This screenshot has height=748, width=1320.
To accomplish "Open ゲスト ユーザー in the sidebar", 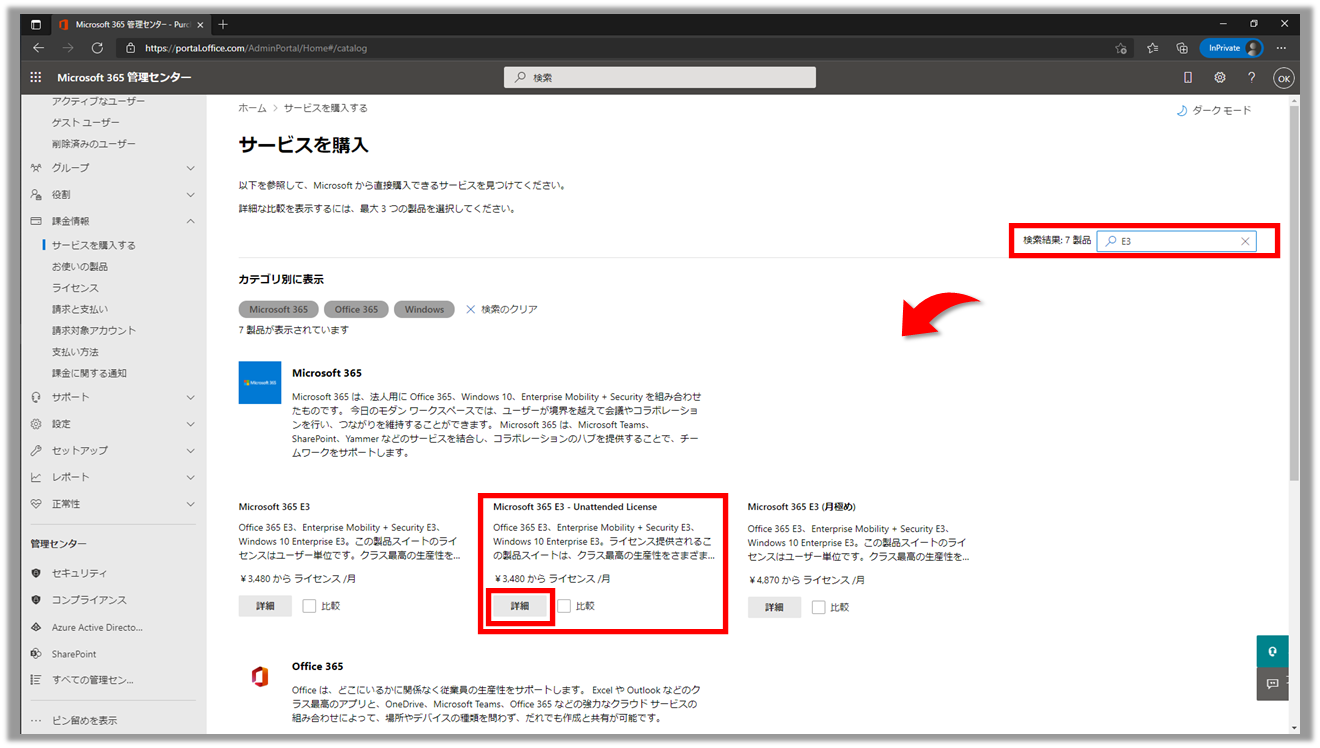I will click(85, 122).
